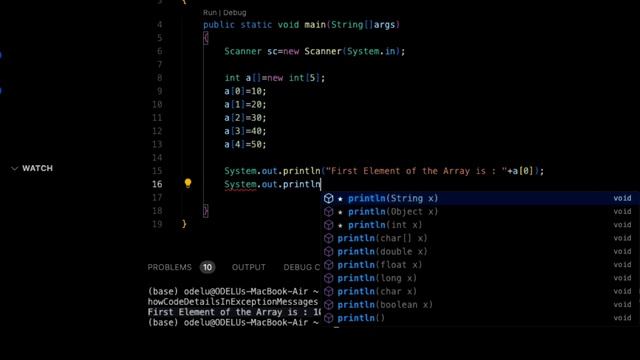Choose the no-argument println() completion
This screenshot has width=640, height=360.
coord(480,318)
